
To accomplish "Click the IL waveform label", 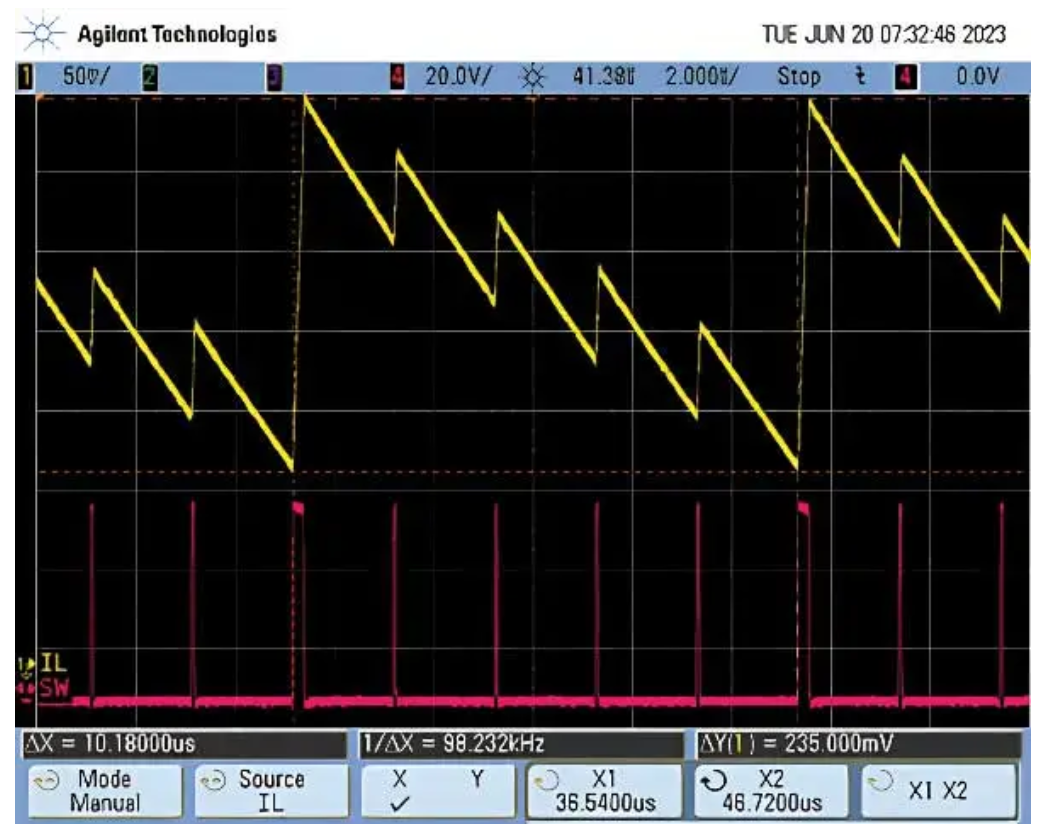I will 54,663.
